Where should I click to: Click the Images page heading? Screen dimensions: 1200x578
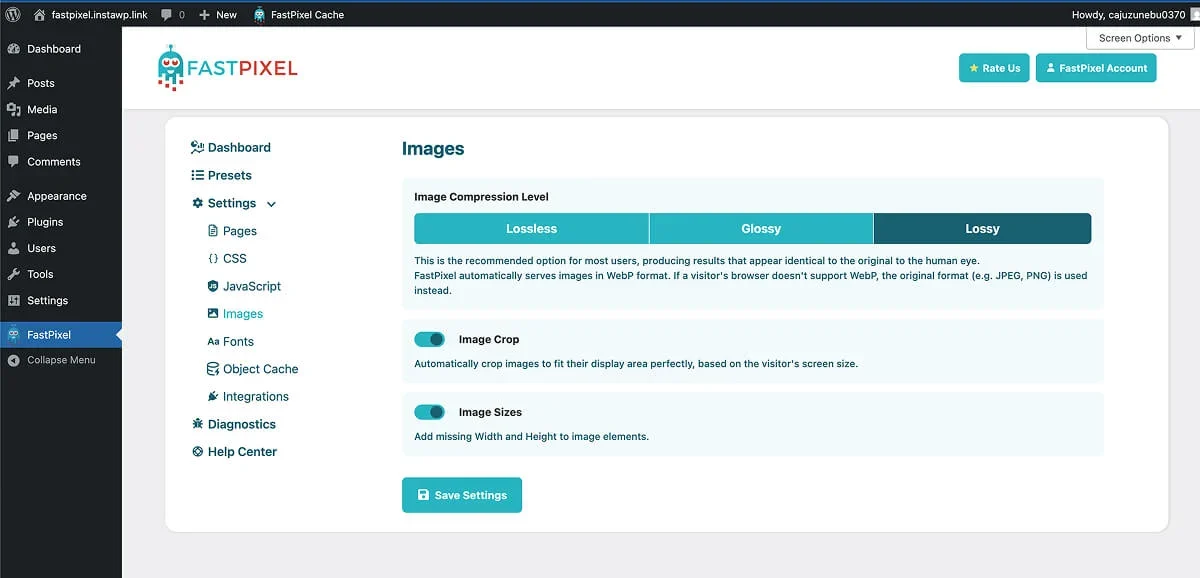pos(433,149)
